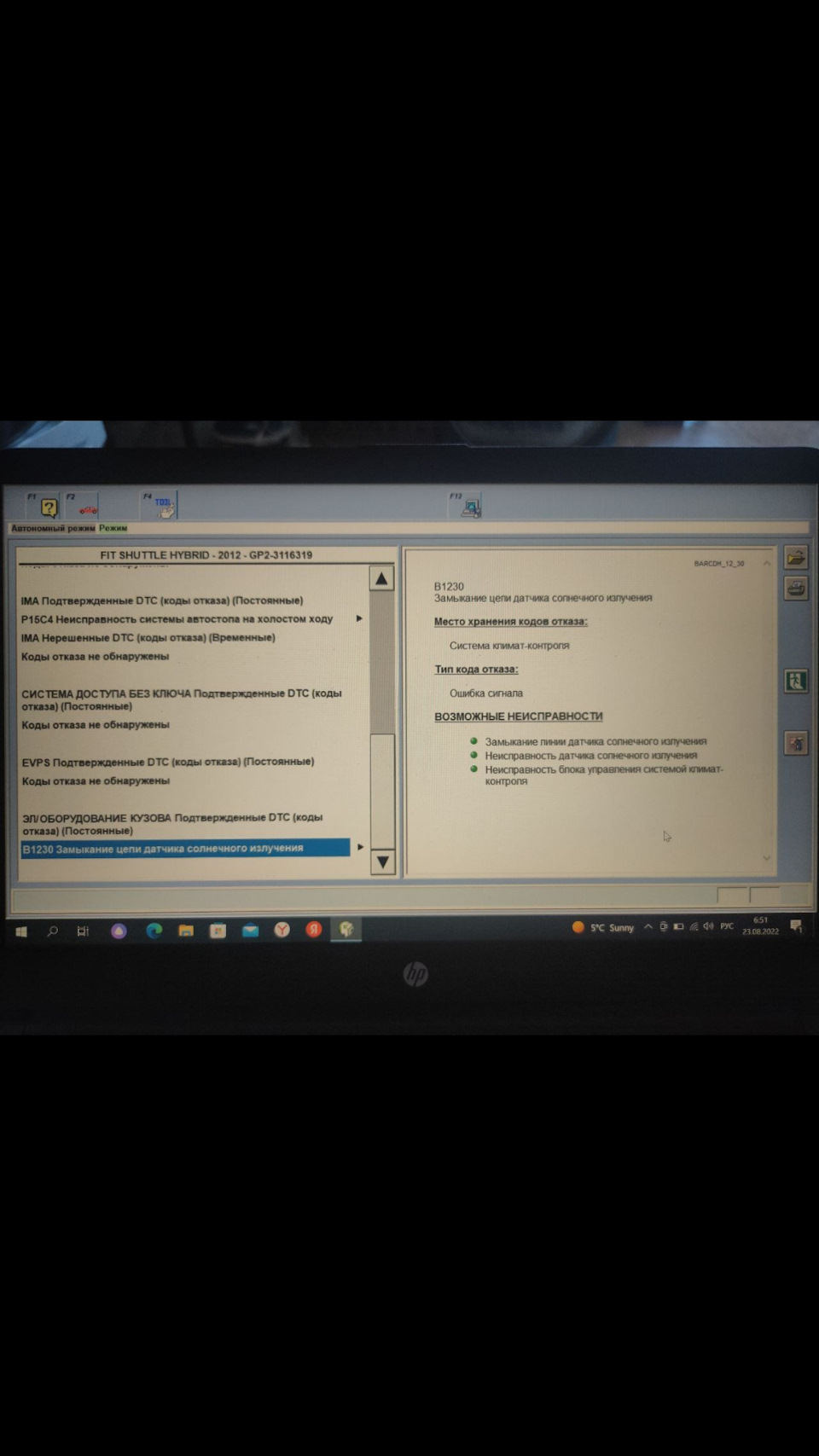The width and height of the screenshot is (819, 1456).
Task: Open Task View on the taskbar
Action: [83, 931]
